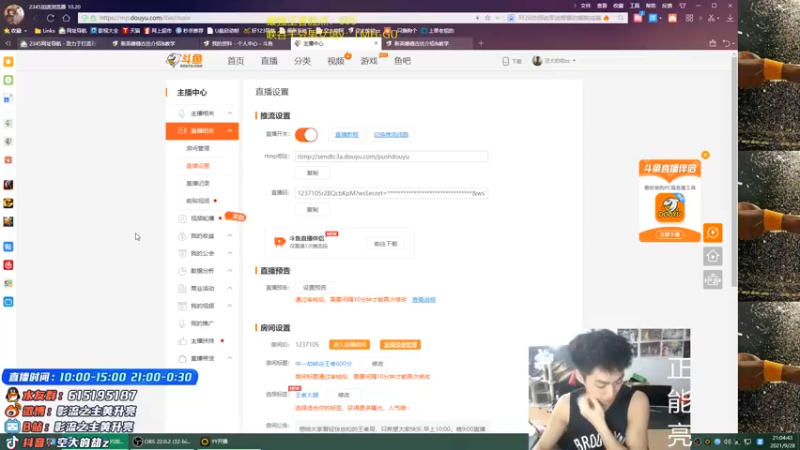Click the Douyu logo in page header
The width and height of the screenshot is (800, 450).
185,61
